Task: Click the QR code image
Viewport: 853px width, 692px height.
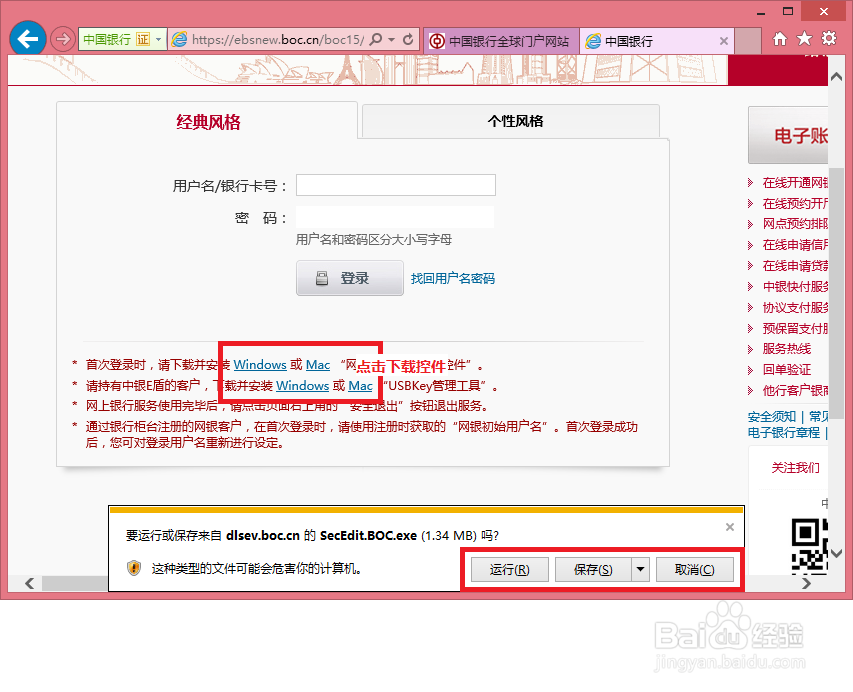Action: coord(809,546)
